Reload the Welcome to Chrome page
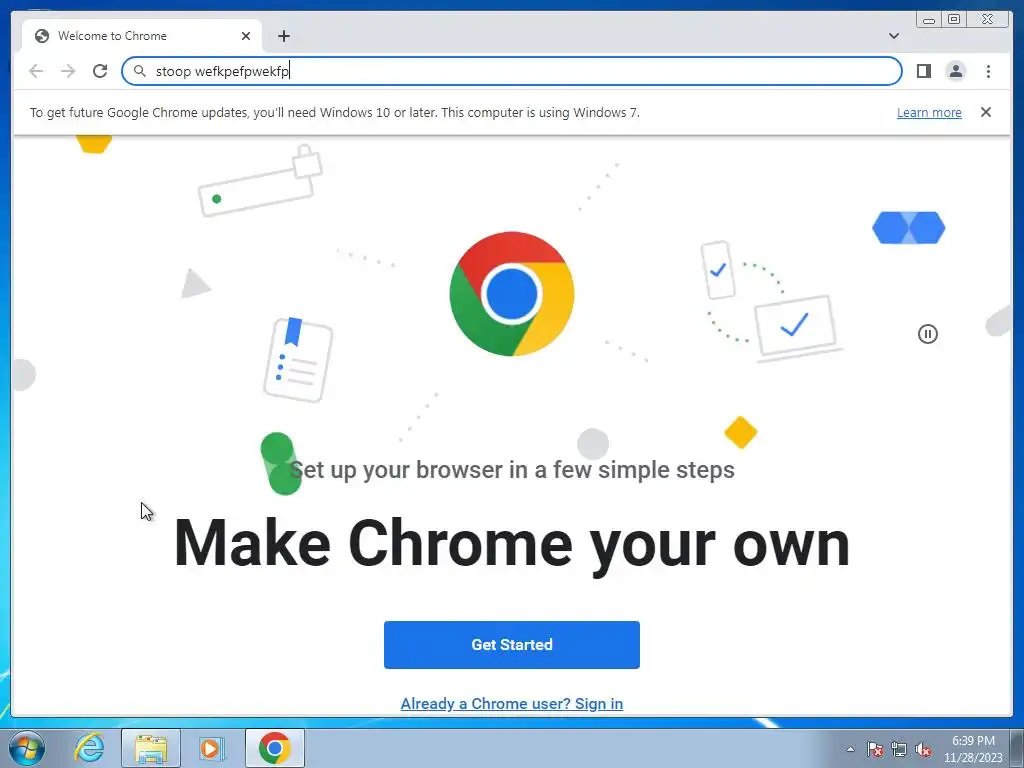Screen dimensions: 1024x768 pos(100,71)
